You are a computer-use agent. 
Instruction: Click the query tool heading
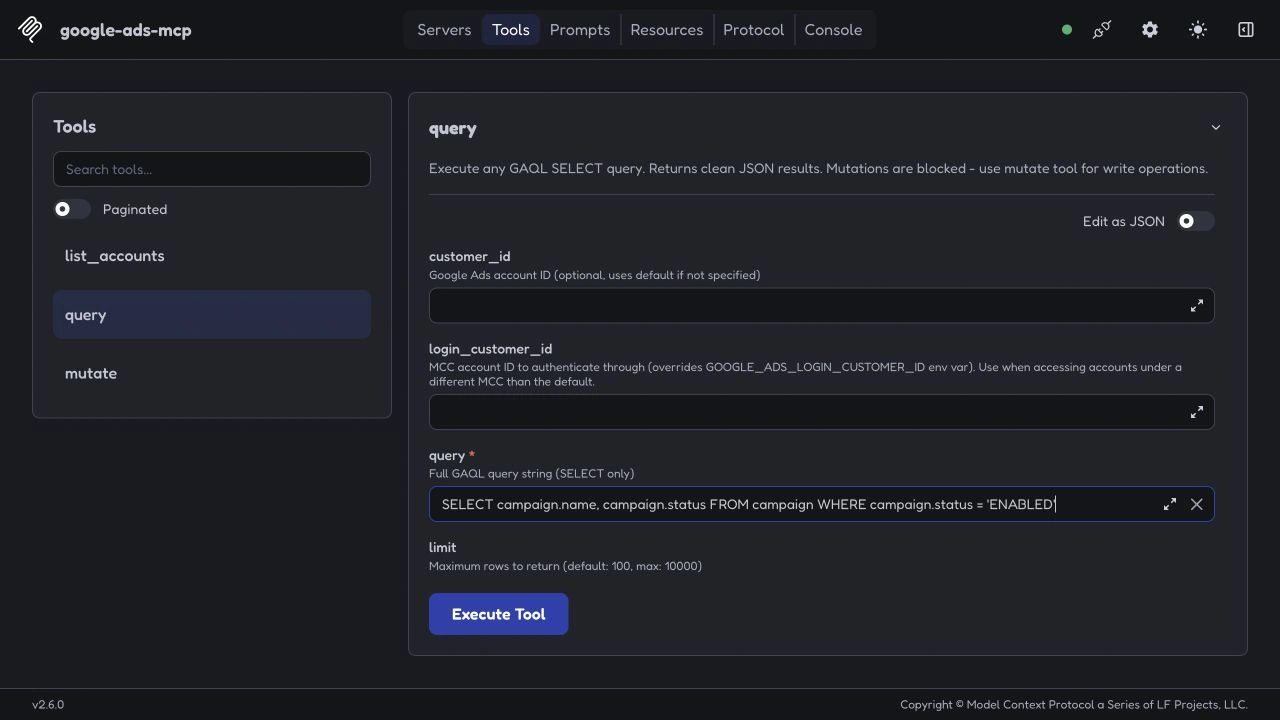[453, 129]
